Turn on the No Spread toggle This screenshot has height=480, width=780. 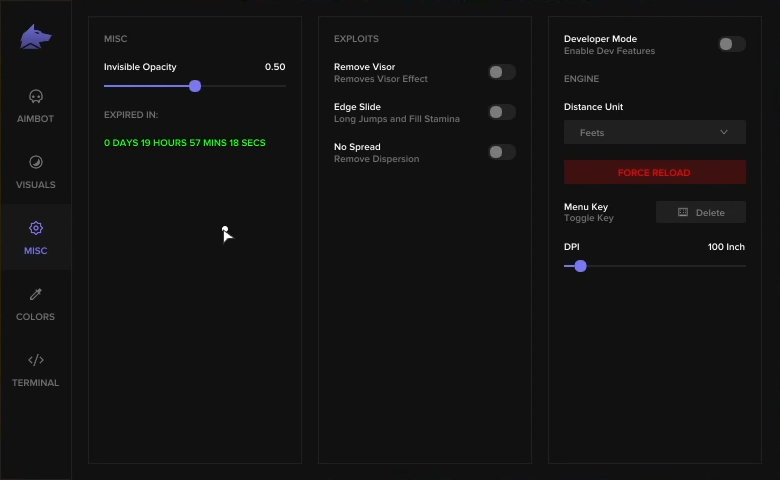click(501, 152)
